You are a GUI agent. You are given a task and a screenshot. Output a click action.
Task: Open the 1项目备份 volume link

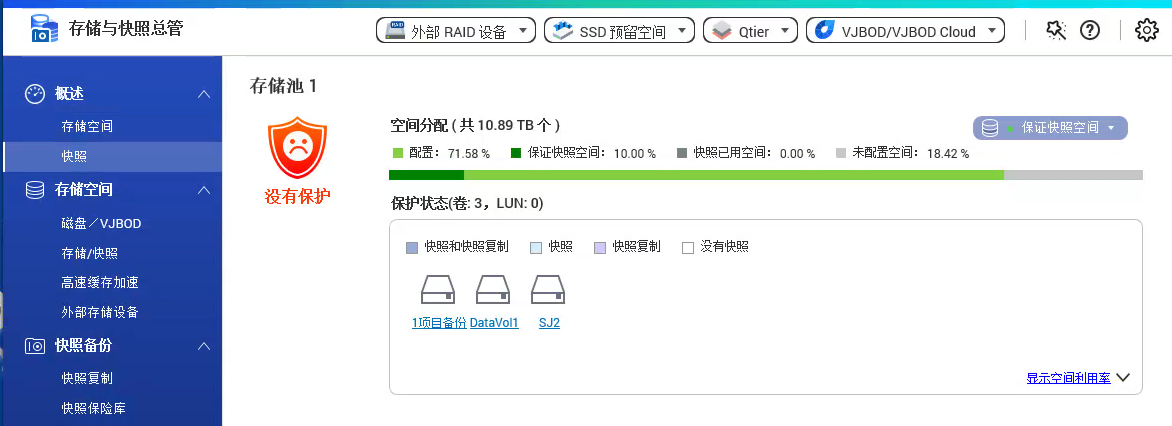[439, 323]
